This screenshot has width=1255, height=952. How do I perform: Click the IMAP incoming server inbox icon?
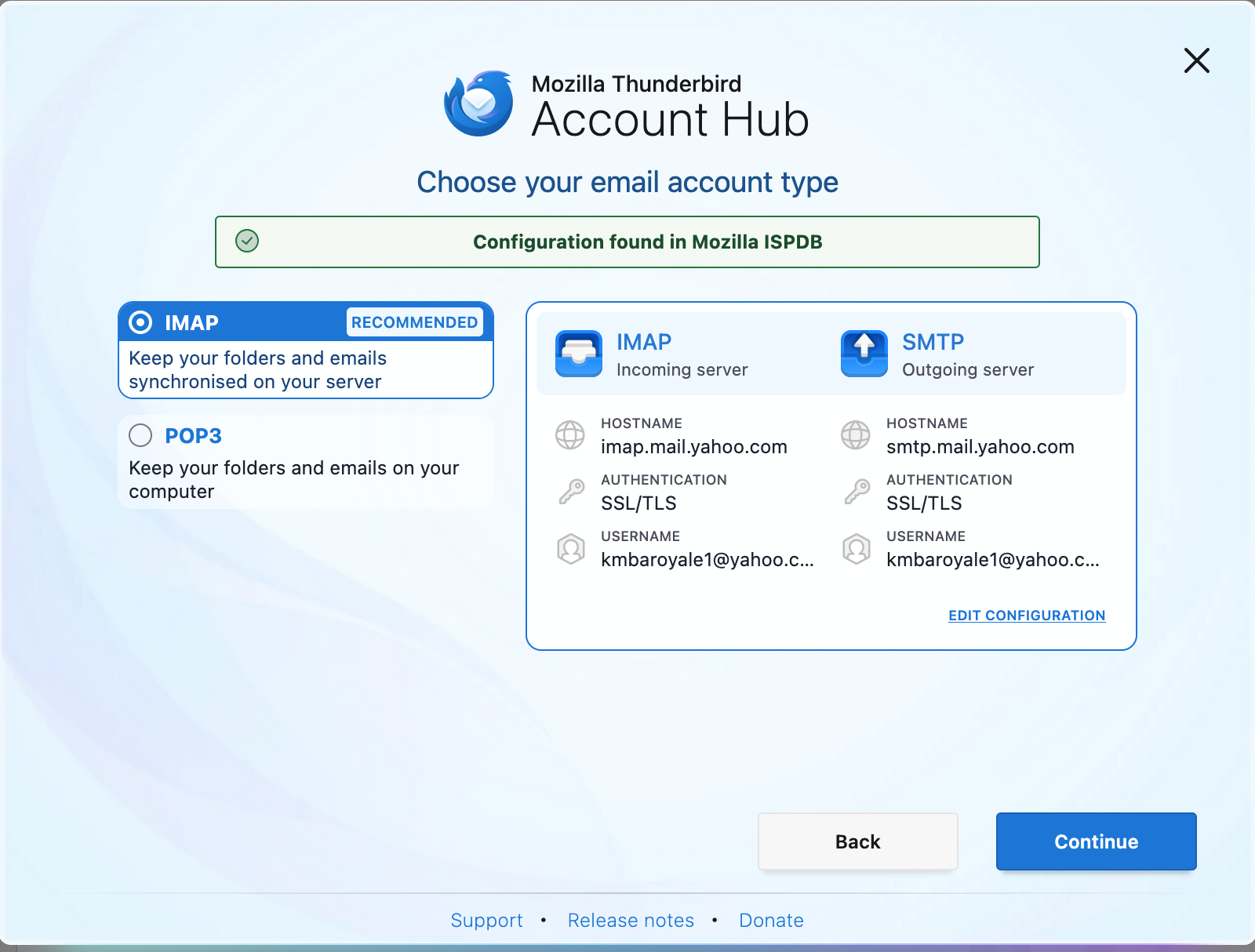tap(579, 354)
